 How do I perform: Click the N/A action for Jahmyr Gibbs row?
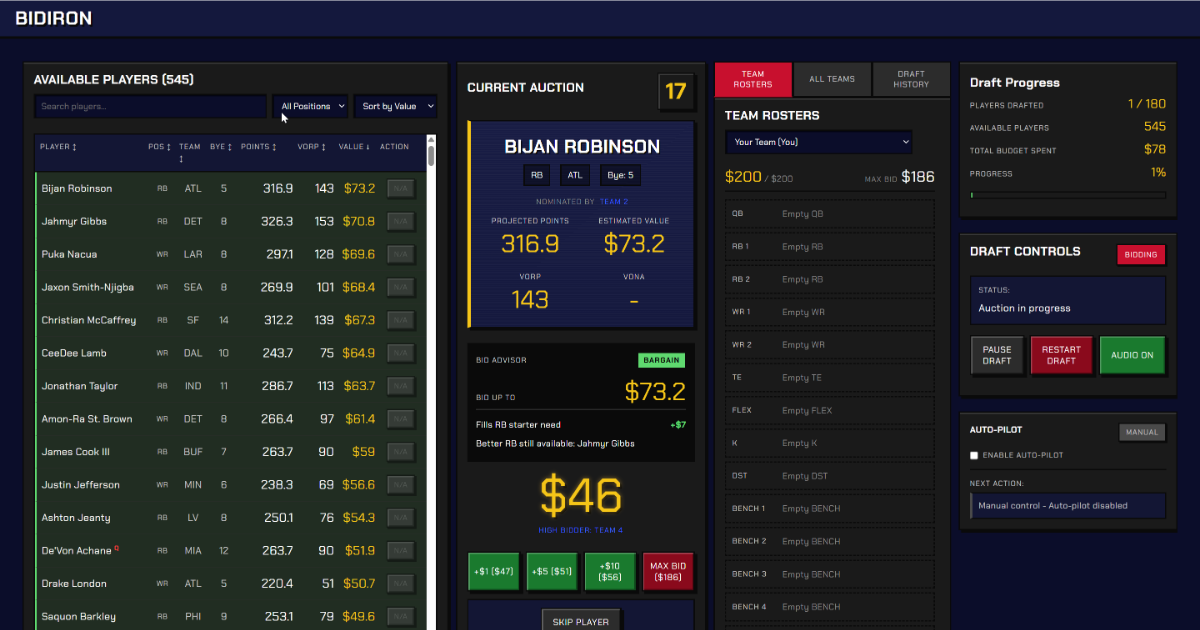(401, 221)
